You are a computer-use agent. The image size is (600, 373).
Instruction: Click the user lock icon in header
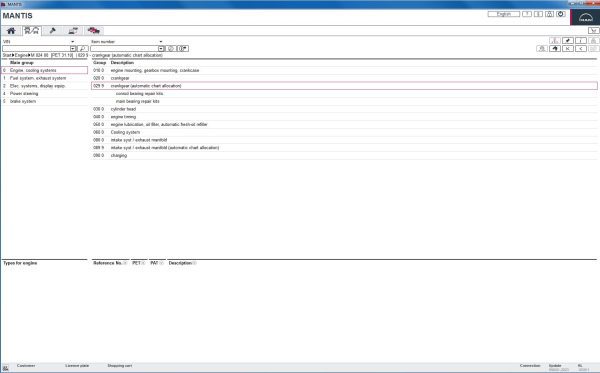click(549, 14)
